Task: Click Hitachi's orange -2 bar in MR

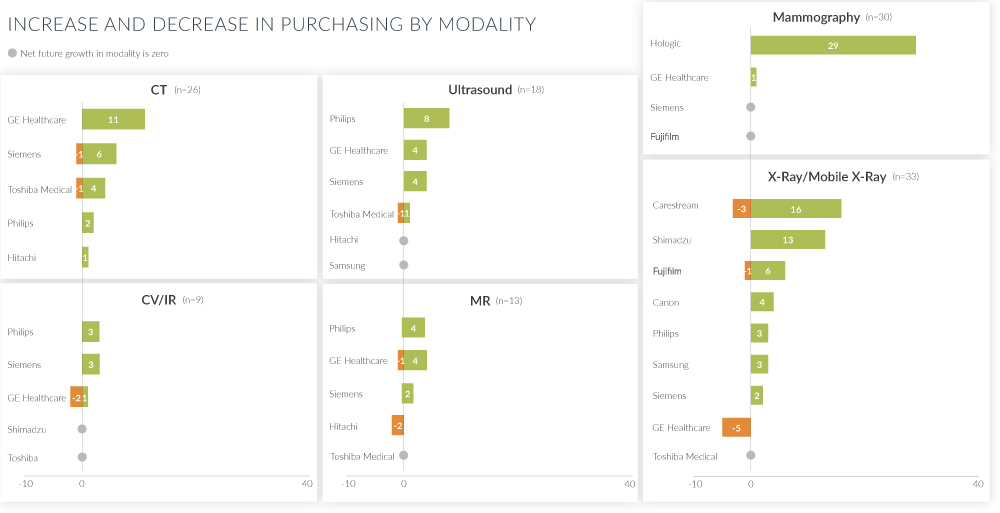Action: [398, 425]
